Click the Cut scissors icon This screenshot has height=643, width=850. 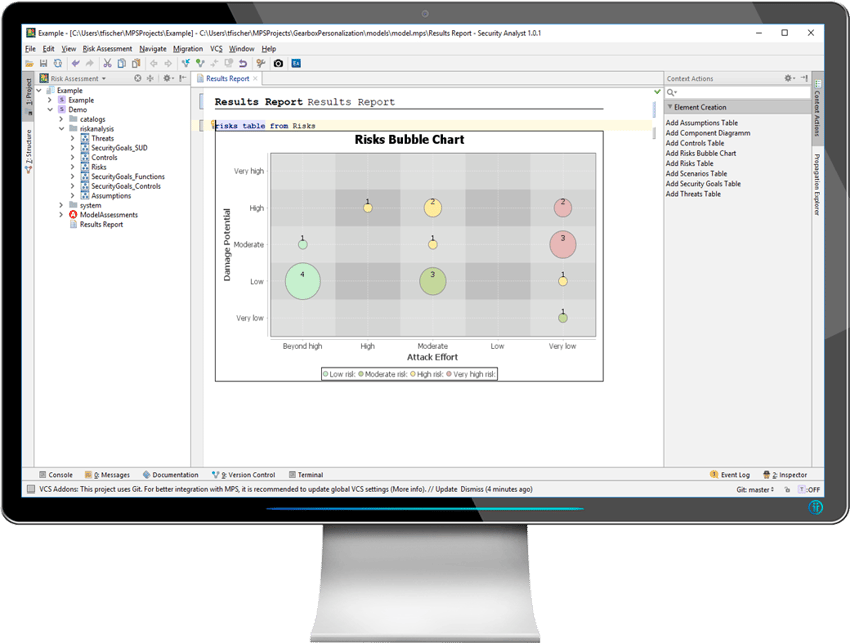[x=107, y=63]
